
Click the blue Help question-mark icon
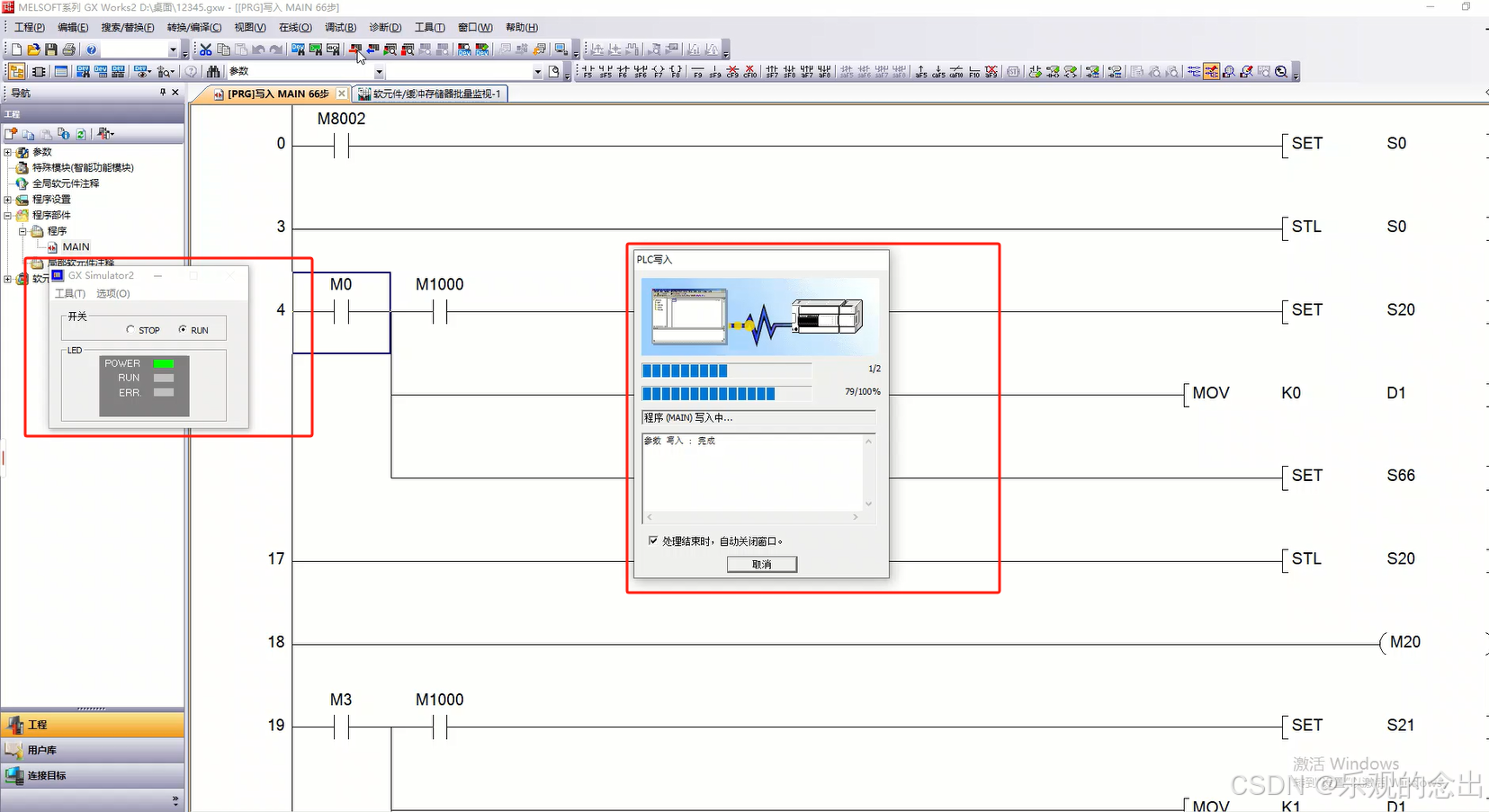(91, 49)
